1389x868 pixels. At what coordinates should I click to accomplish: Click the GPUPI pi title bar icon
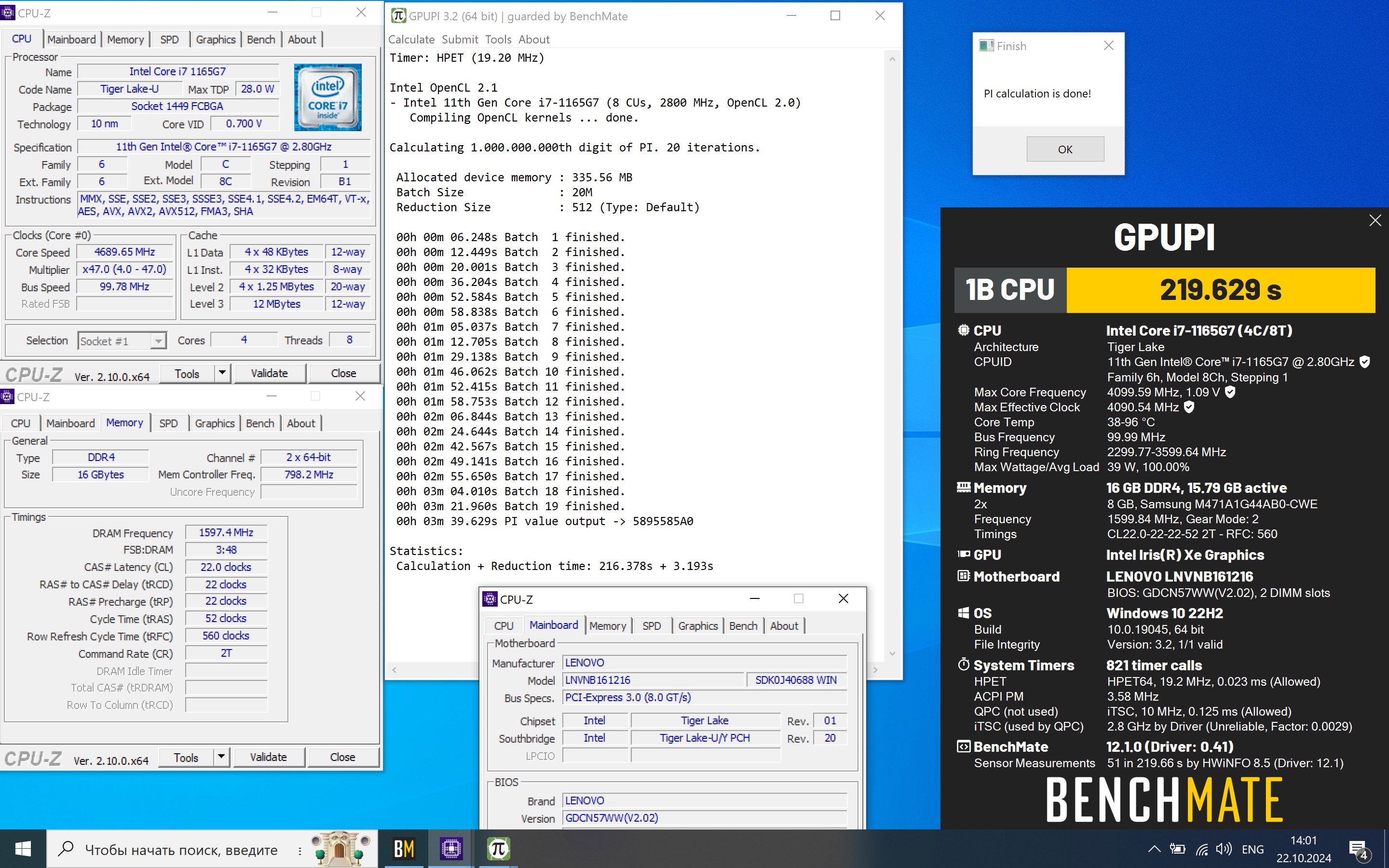click(398, 15)
